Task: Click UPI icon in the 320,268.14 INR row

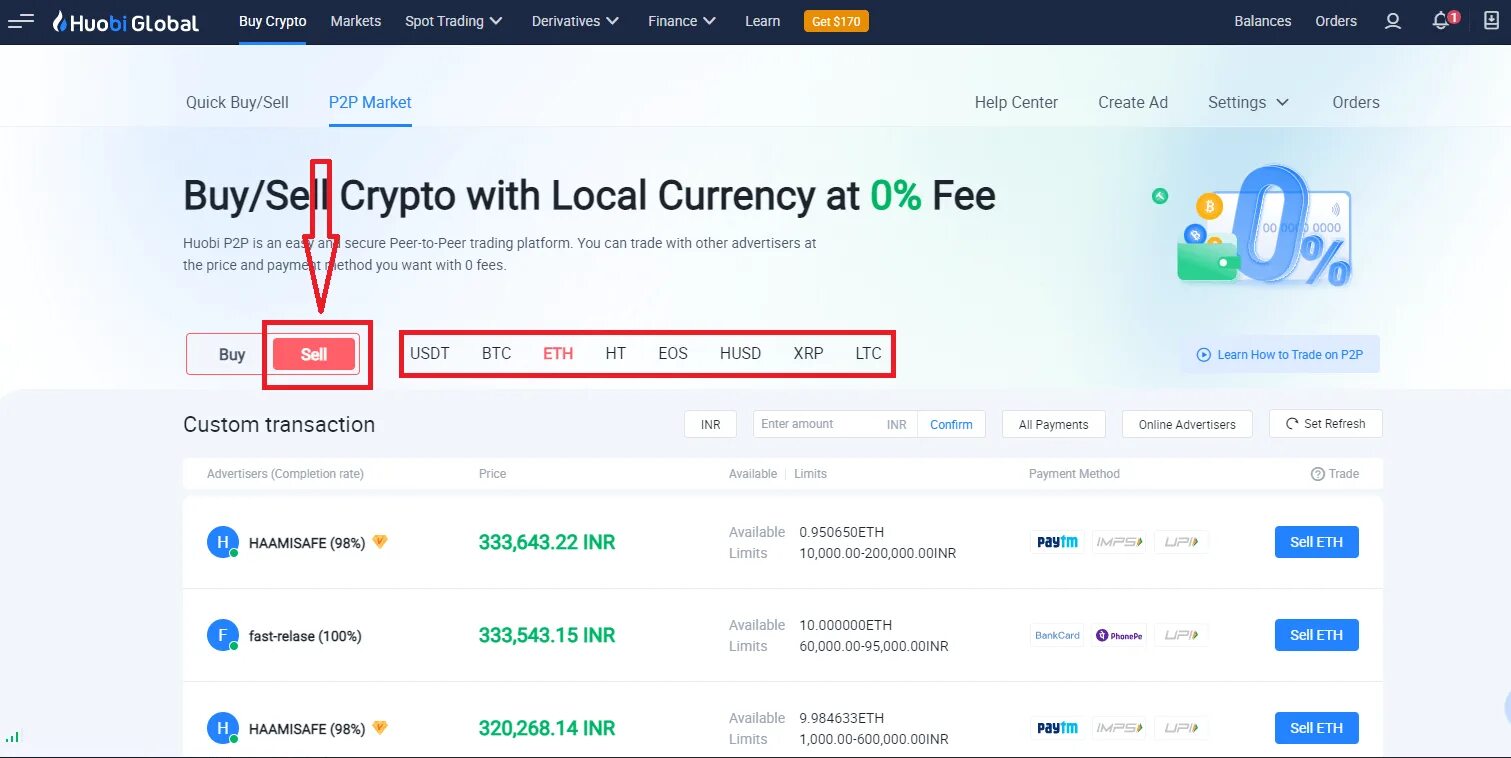Action: [1181, 728]
